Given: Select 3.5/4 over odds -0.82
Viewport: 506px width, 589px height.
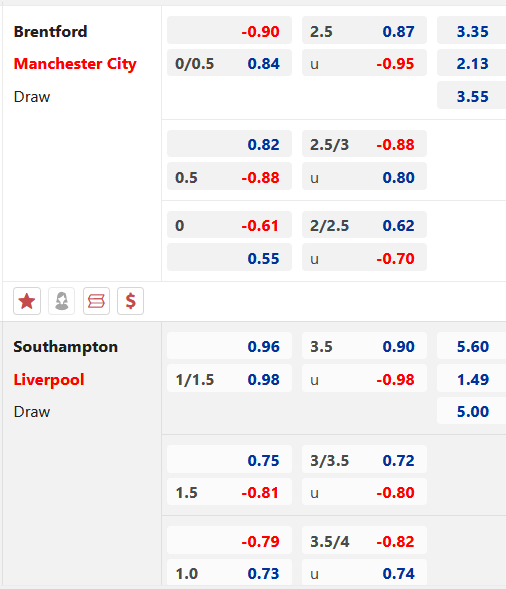Looking at the screenshot, I should click(364, 541).
